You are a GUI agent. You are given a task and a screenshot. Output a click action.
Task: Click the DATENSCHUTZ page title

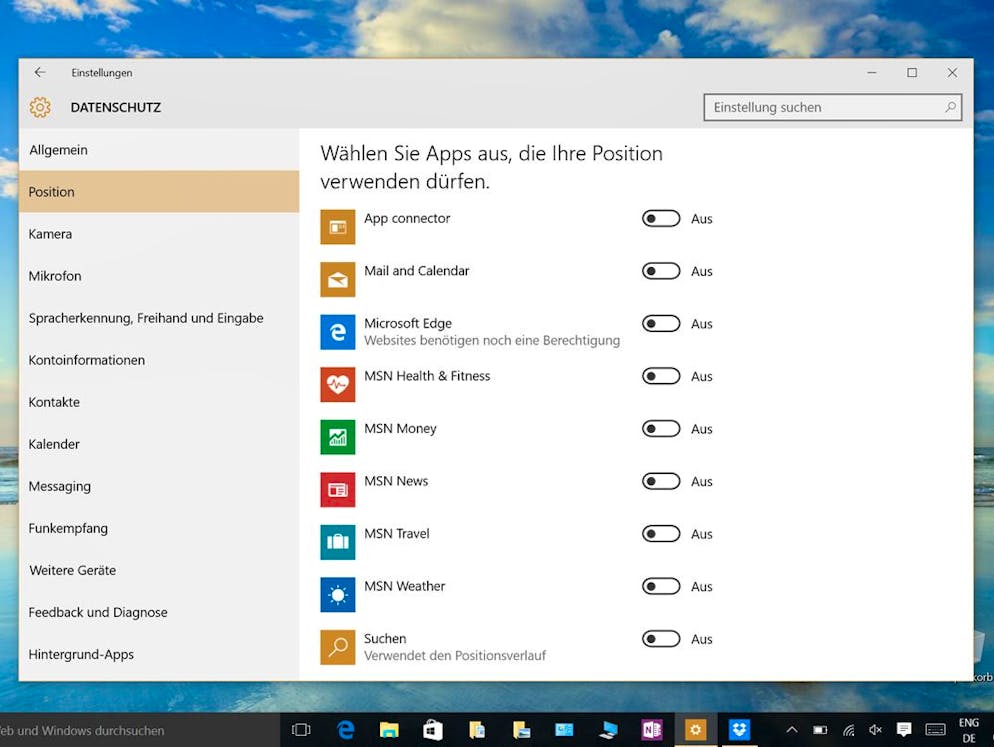coord(115,107)
